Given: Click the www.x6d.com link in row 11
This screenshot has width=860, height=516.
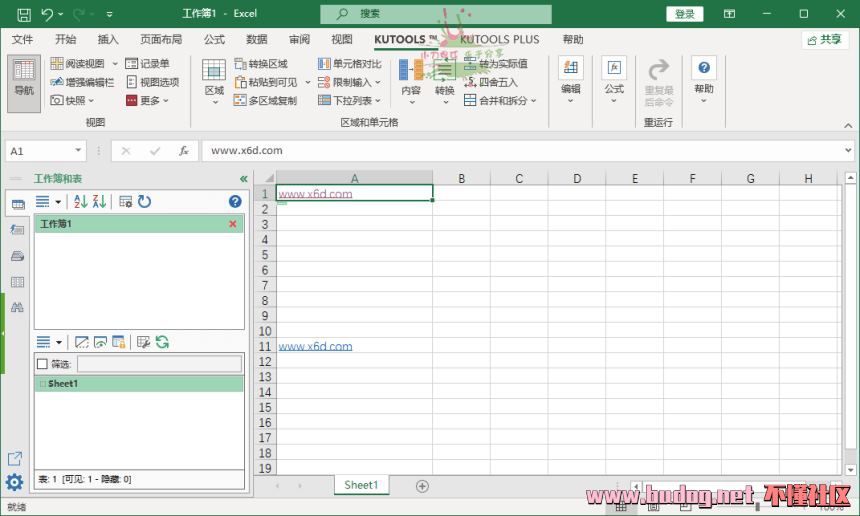Looking at the screenshot, I should pyautogui.click(x=315, y=347).
